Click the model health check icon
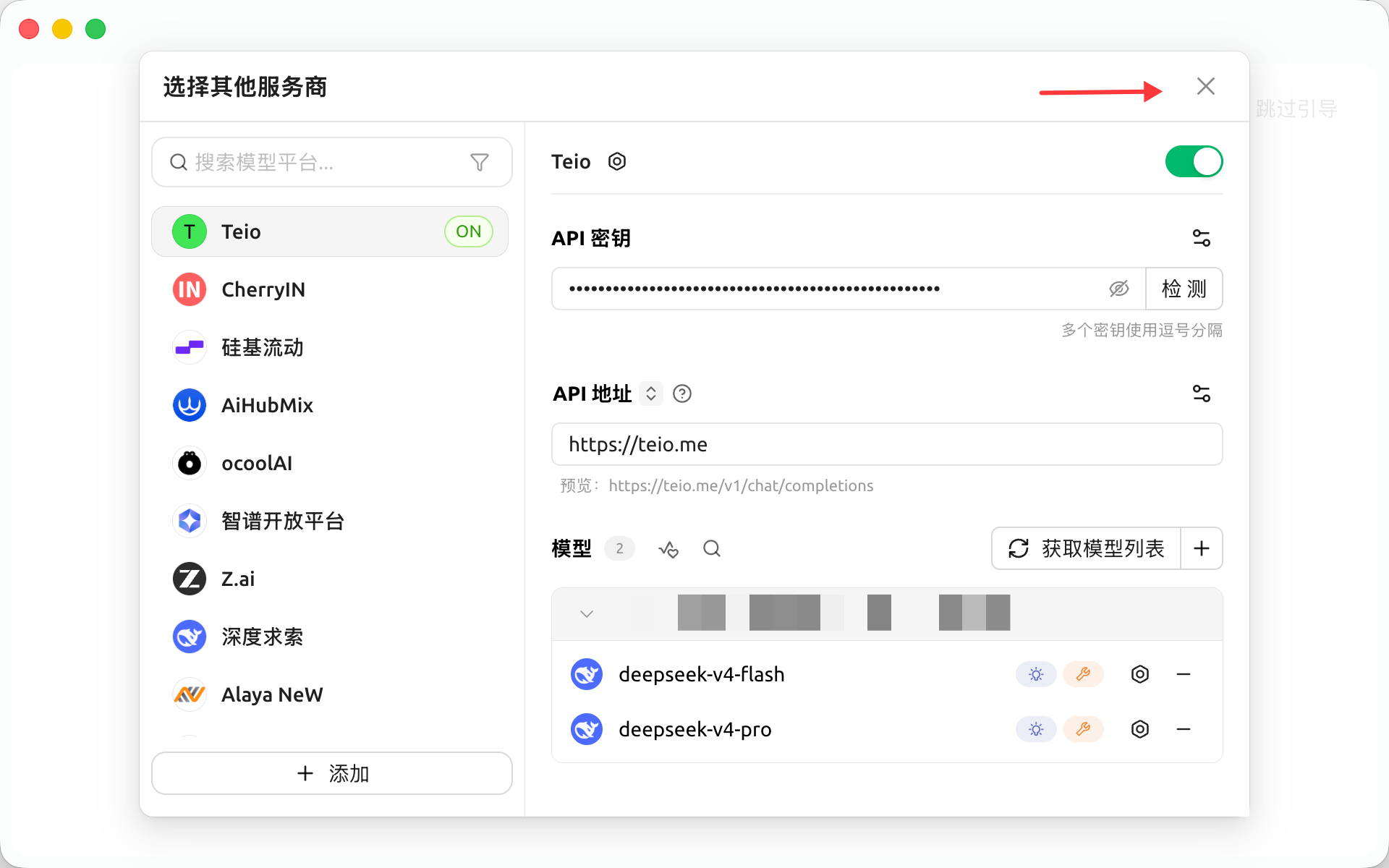Image resolution: width=1389 pixels, height=868 pixels. coord(668,549)
